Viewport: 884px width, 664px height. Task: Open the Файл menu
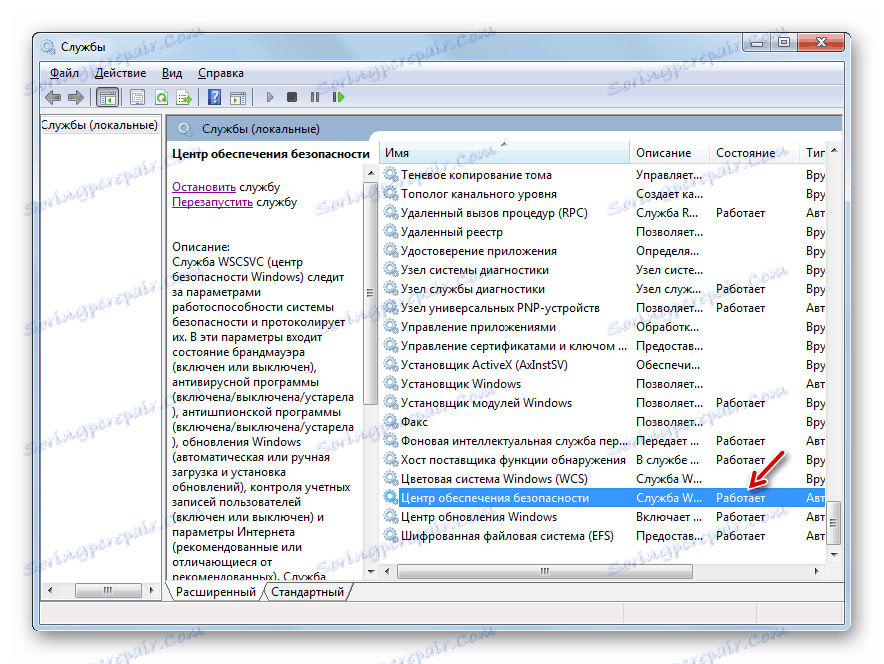point(64,73)
